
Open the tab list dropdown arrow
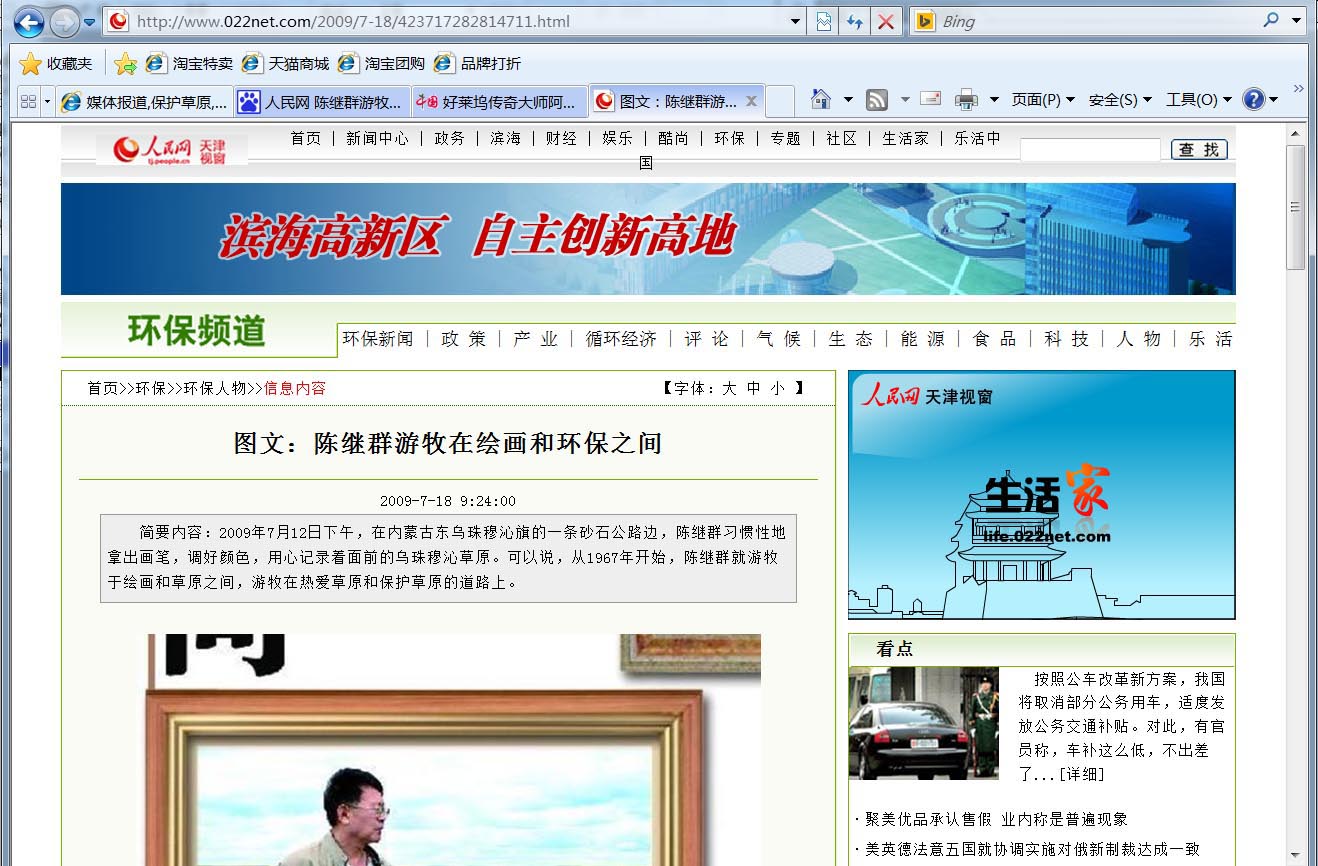tap(47, 101)
